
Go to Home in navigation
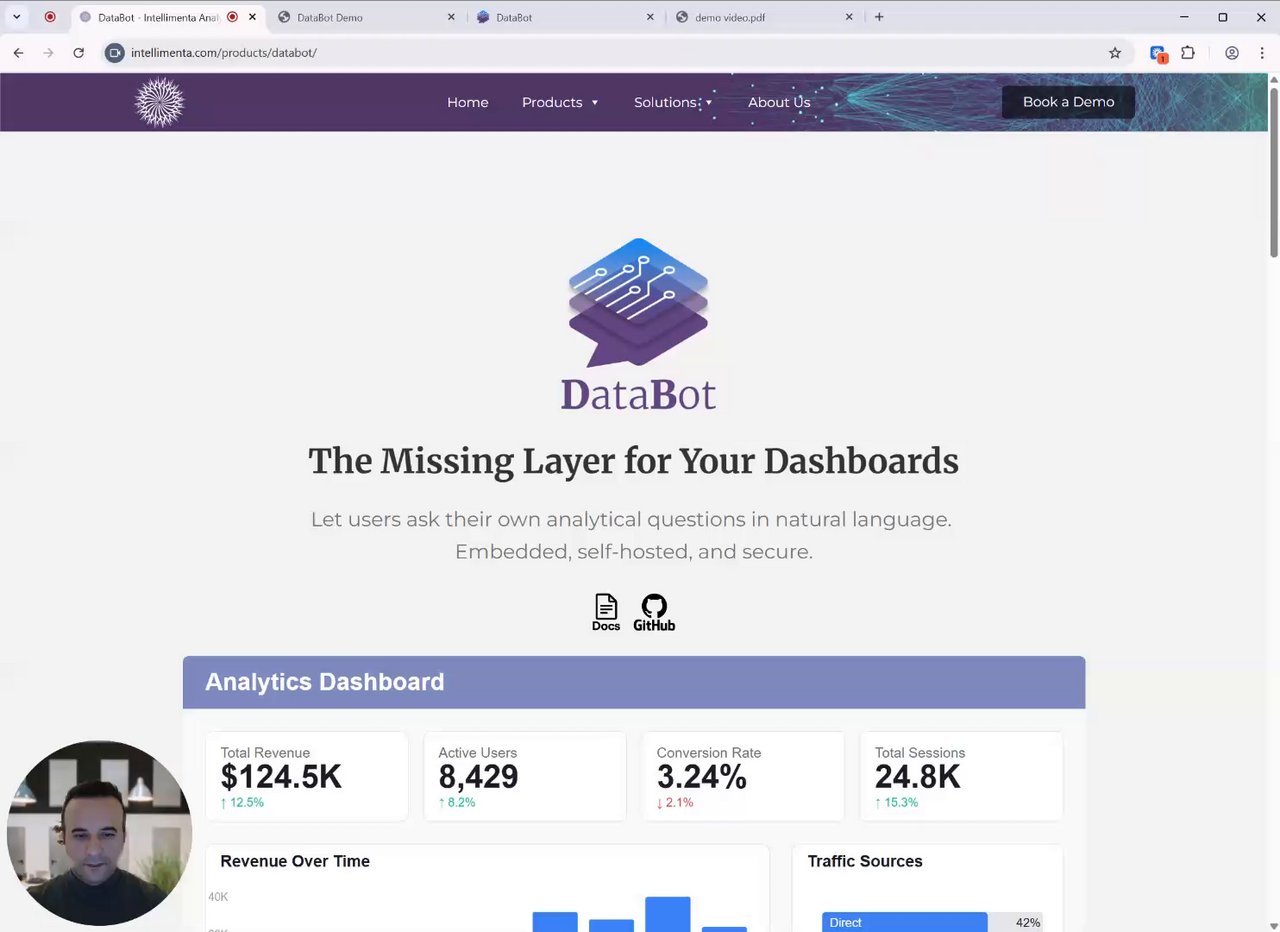[x=468, y=102]
